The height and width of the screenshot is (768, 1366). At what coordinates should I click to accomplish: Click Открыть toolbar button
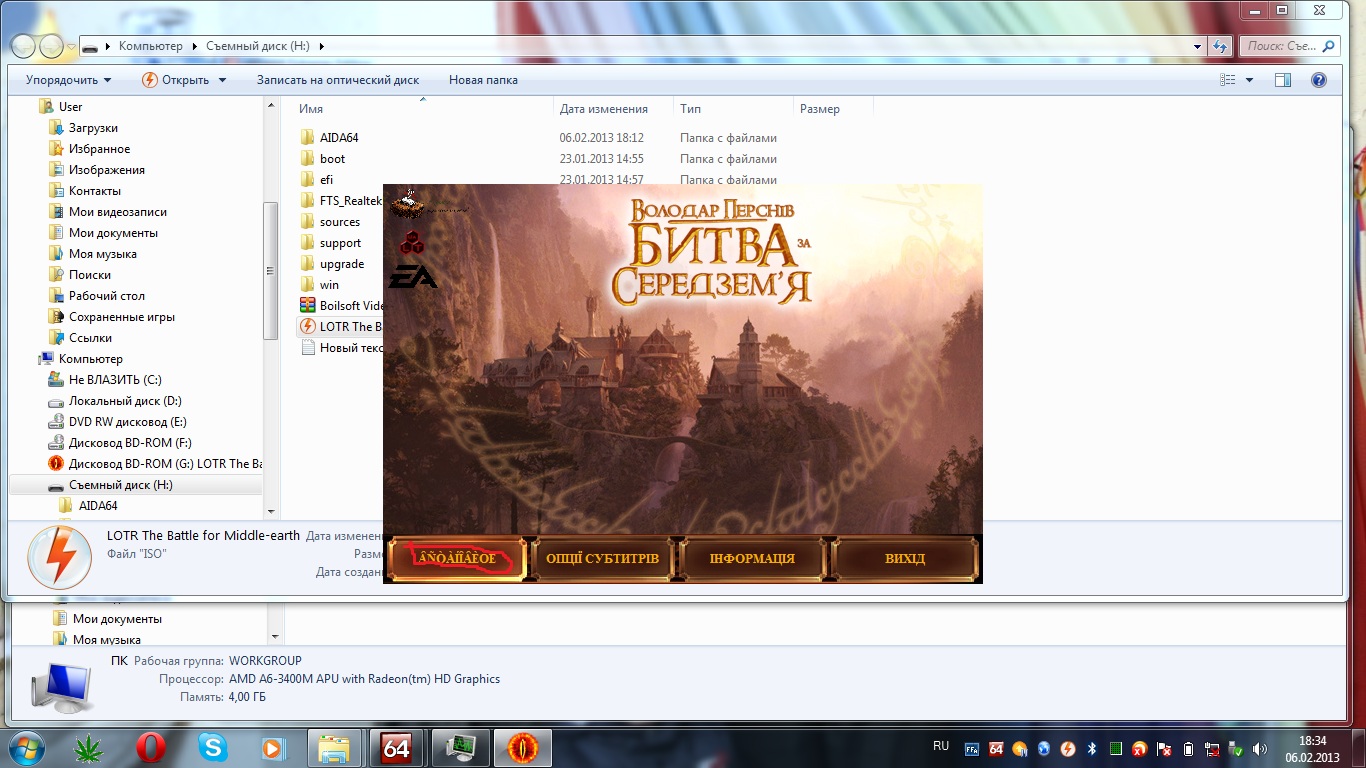(x=176, y=80)
